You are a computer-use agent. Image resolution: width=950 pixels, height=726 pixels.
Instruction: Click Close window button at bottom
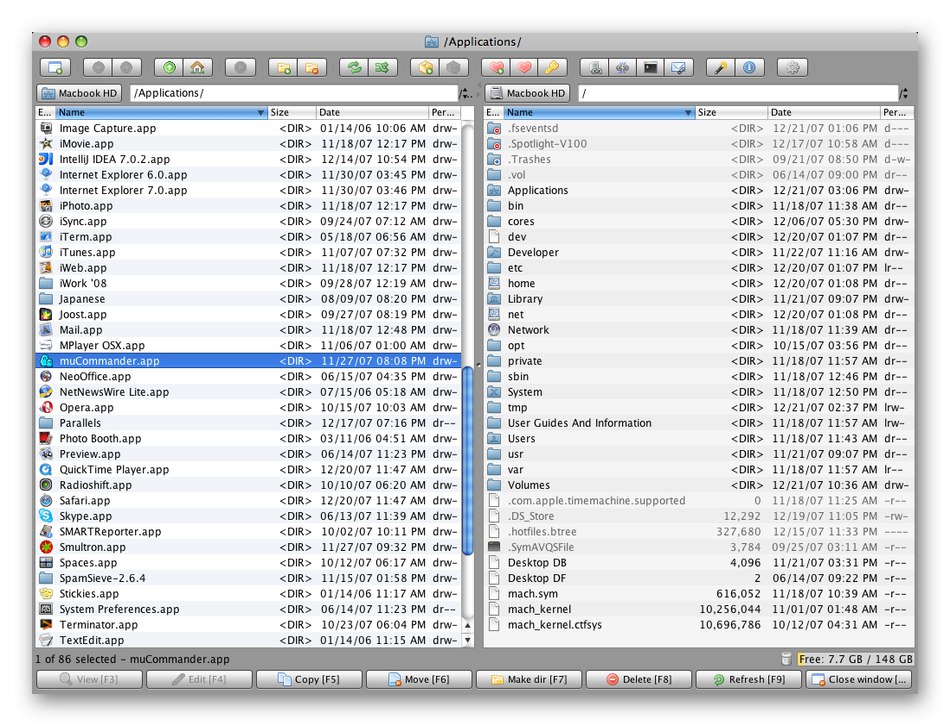coord(859,679)
